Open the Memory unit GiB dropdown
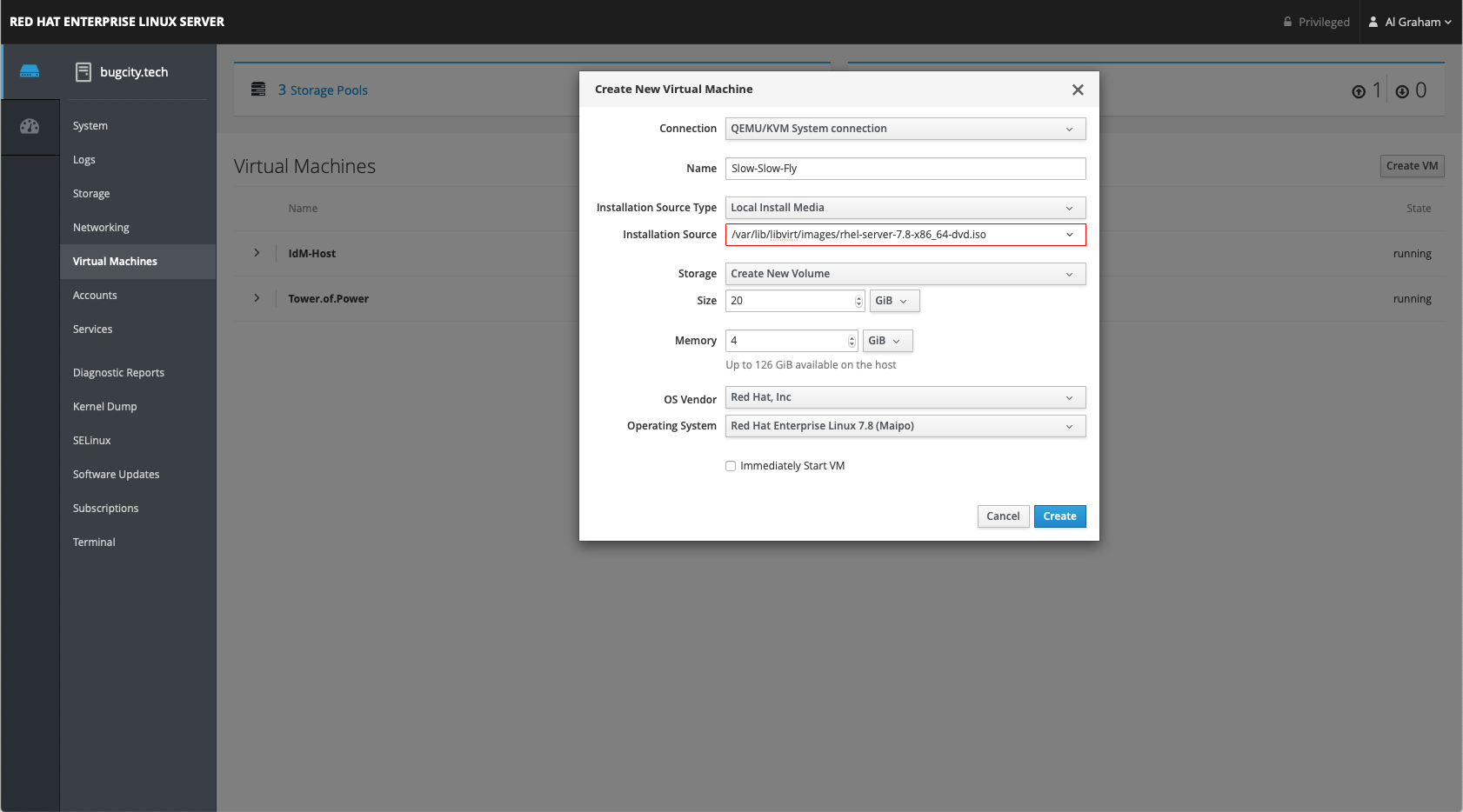Viewport: 1463px width, 812px height. [887, 341]
